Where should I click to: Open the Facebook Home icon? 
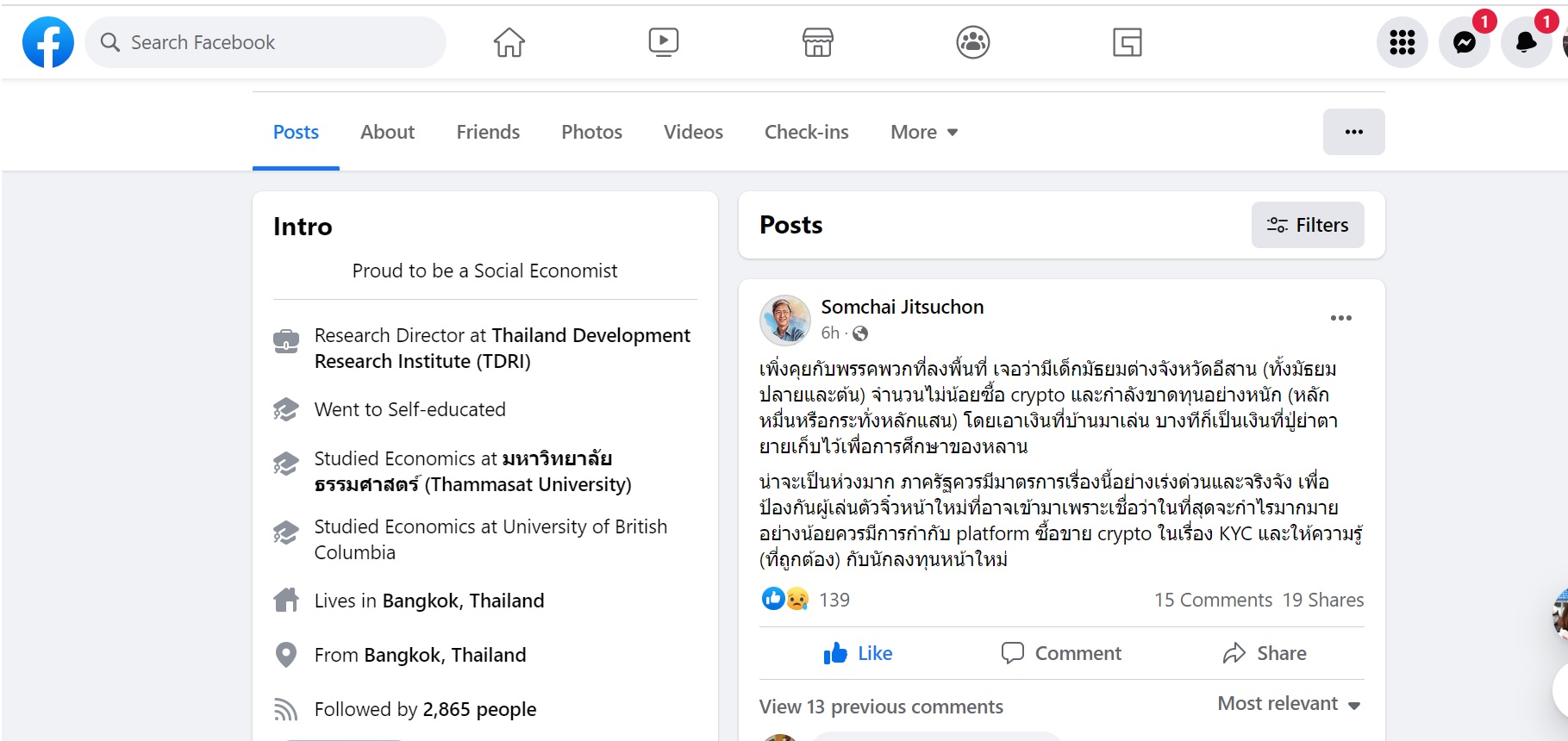pos(509,42)
